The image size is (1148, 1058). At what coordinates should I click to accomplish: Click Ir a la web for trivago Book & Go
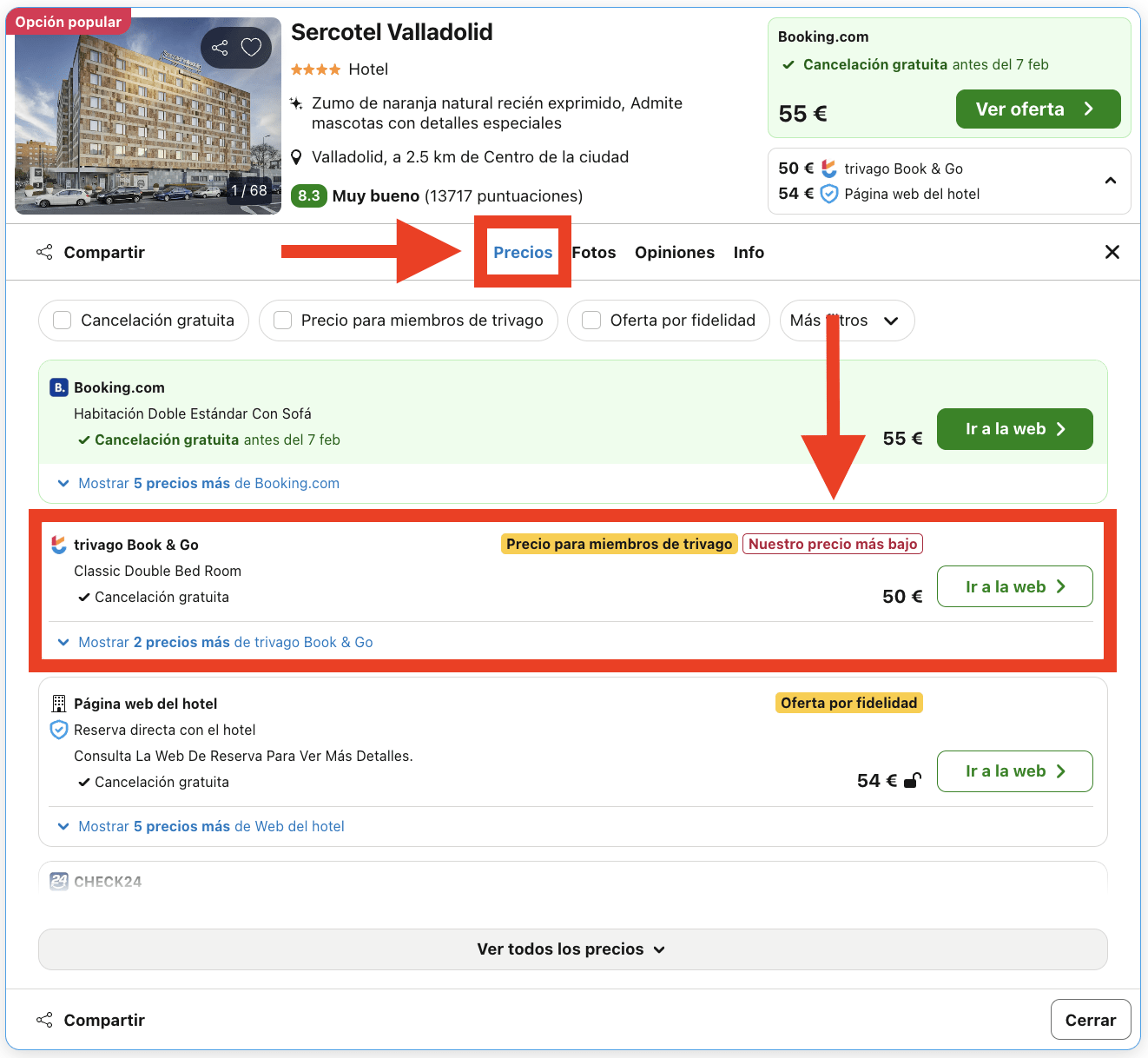pos(1014,586)
